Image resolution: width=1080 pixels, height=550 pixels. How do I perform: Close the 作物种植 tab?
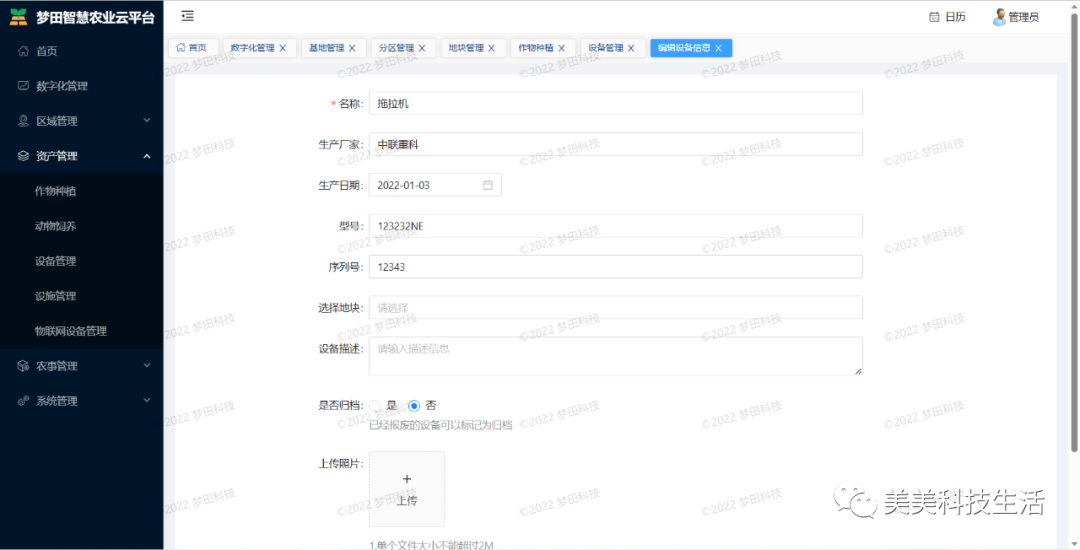[x=561, y=48]
